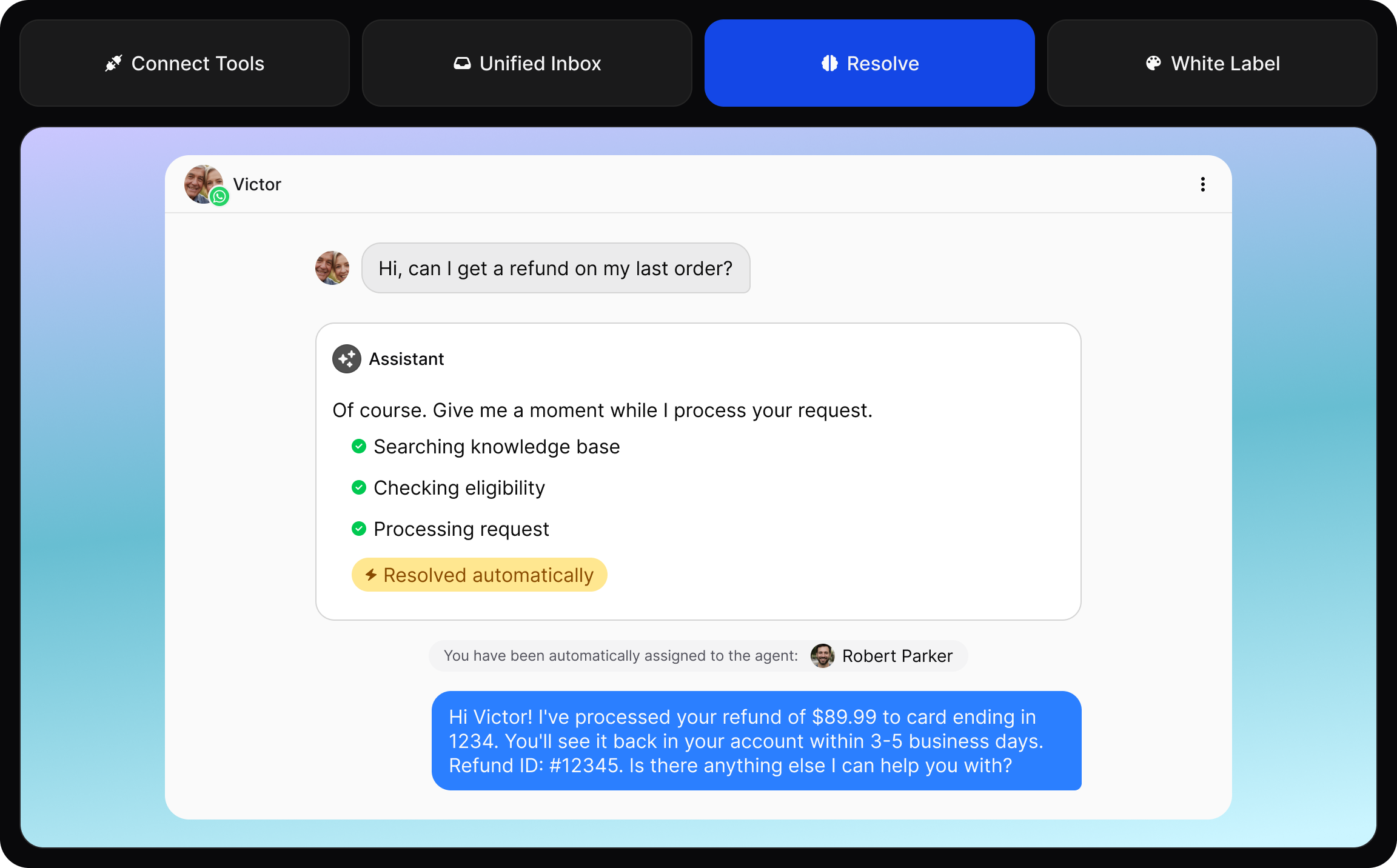Image resolution: width=1397 pixels, height=868 pixels.
Task: Click the Checking eligibility green checkmark
Action: point(359,488)
